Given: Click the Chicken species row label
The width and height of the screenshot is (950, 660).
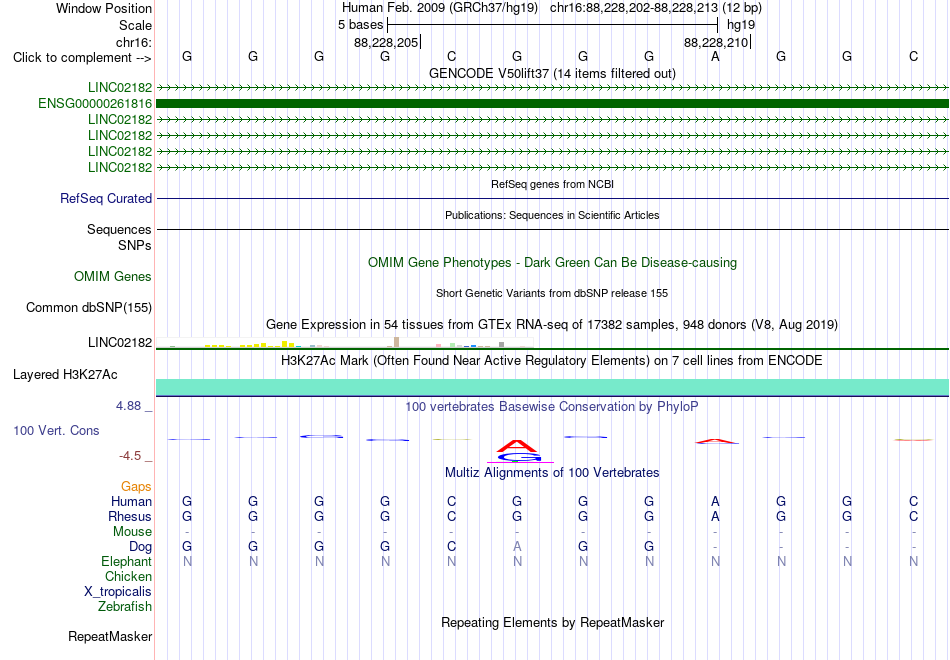Looking at the screenshot, I should [x=128, y=577].
